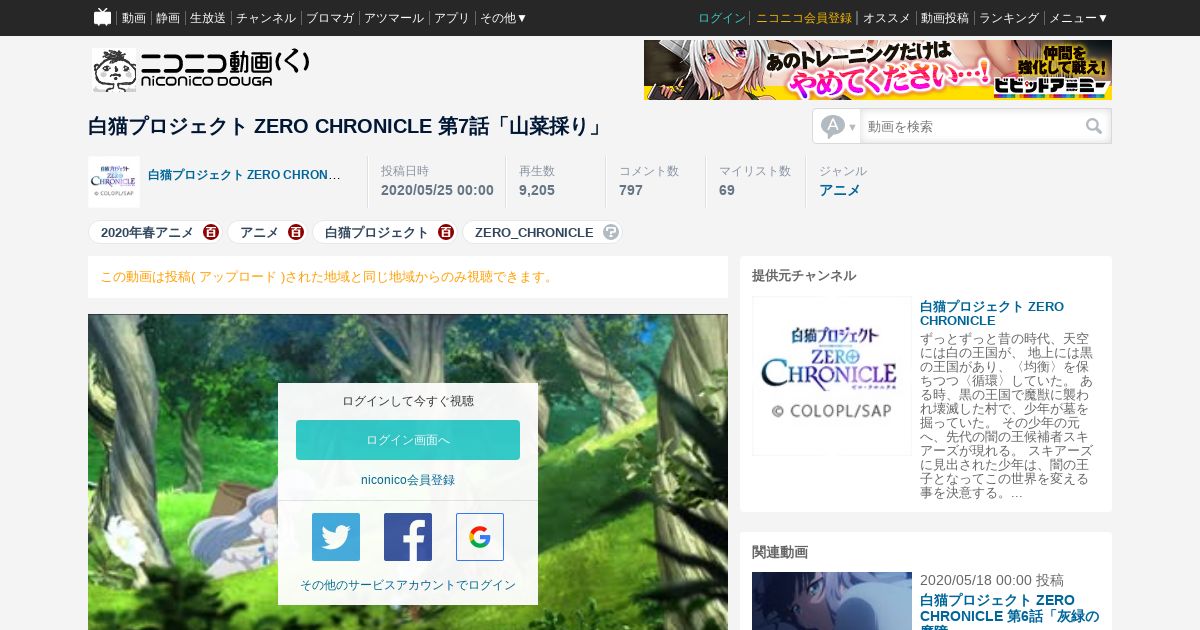
Task: Click the region restriction notice text
Action: (x=328, y=277)
